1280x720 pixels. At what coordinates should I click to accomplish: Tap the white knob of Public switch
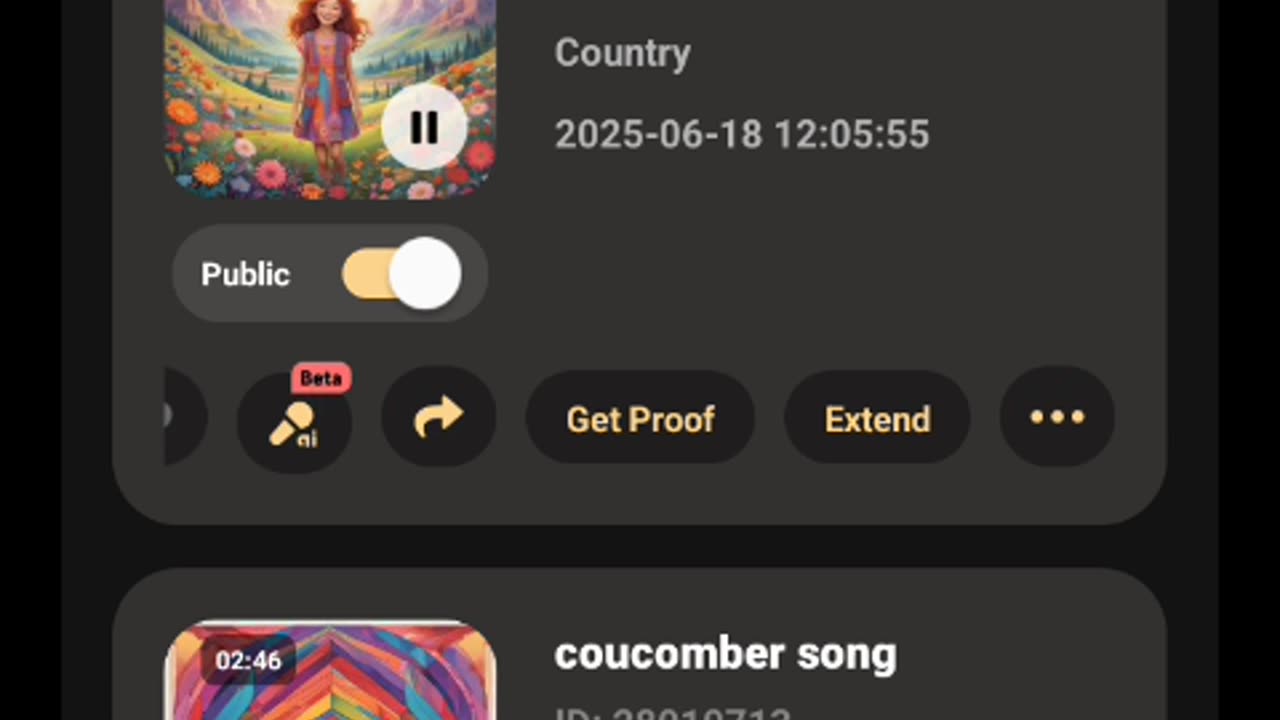pos(425,274)
